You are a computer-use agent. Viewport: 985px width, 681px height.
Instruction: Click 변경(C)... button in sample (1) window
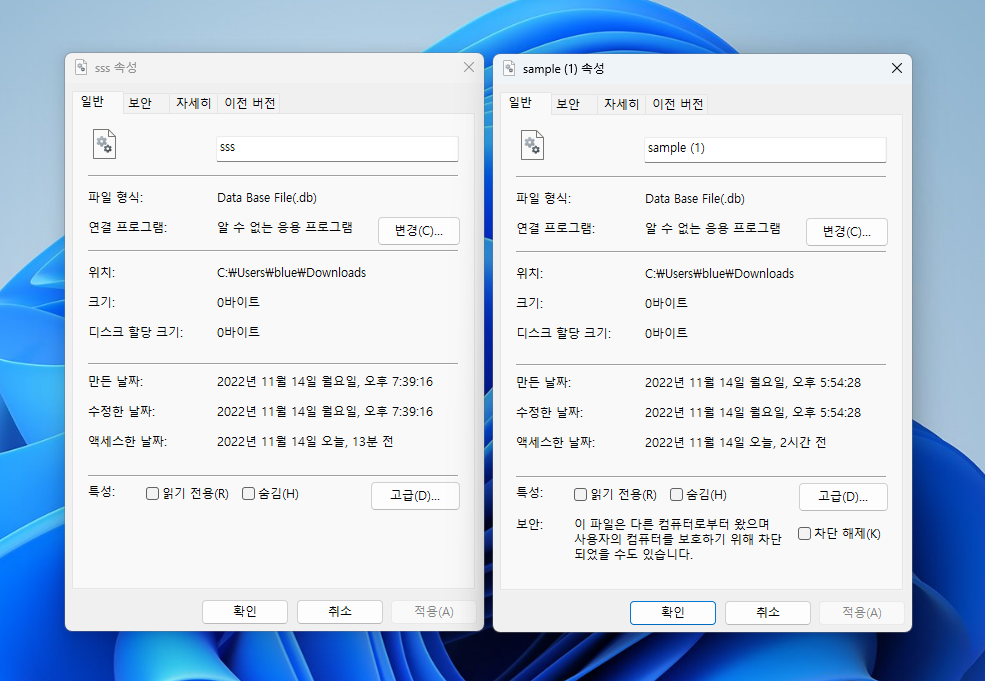coord(847,232)
